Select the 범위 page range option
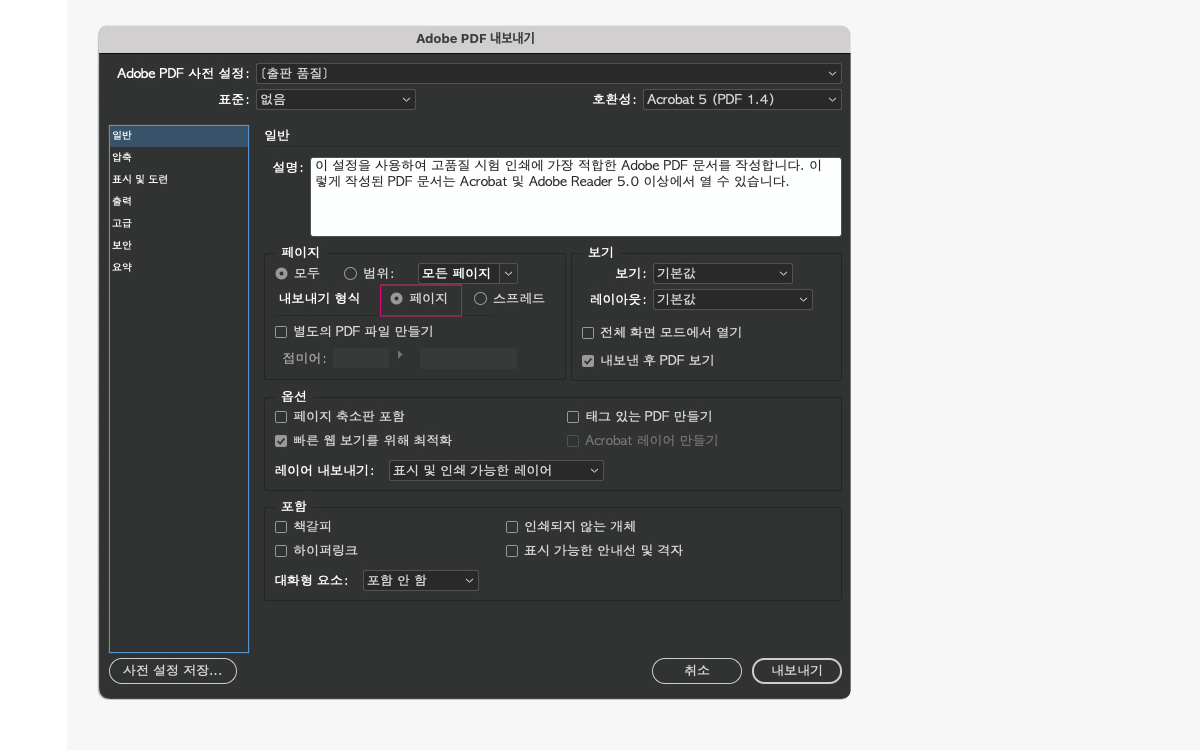This screenshot has height=750, width=1200. click(351, 273)
